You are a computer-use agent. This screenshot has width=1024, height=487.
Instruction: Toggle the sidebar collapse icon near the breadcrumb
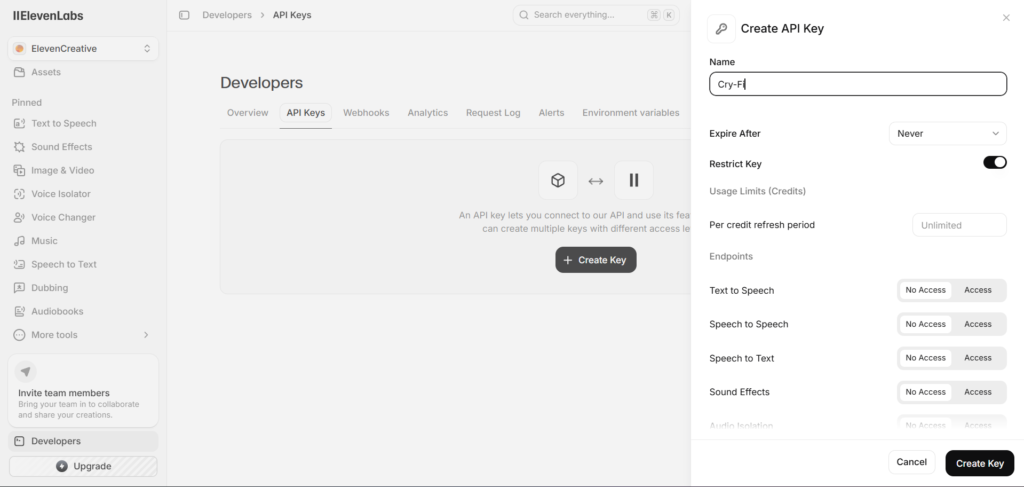click(x=184, y=15)
